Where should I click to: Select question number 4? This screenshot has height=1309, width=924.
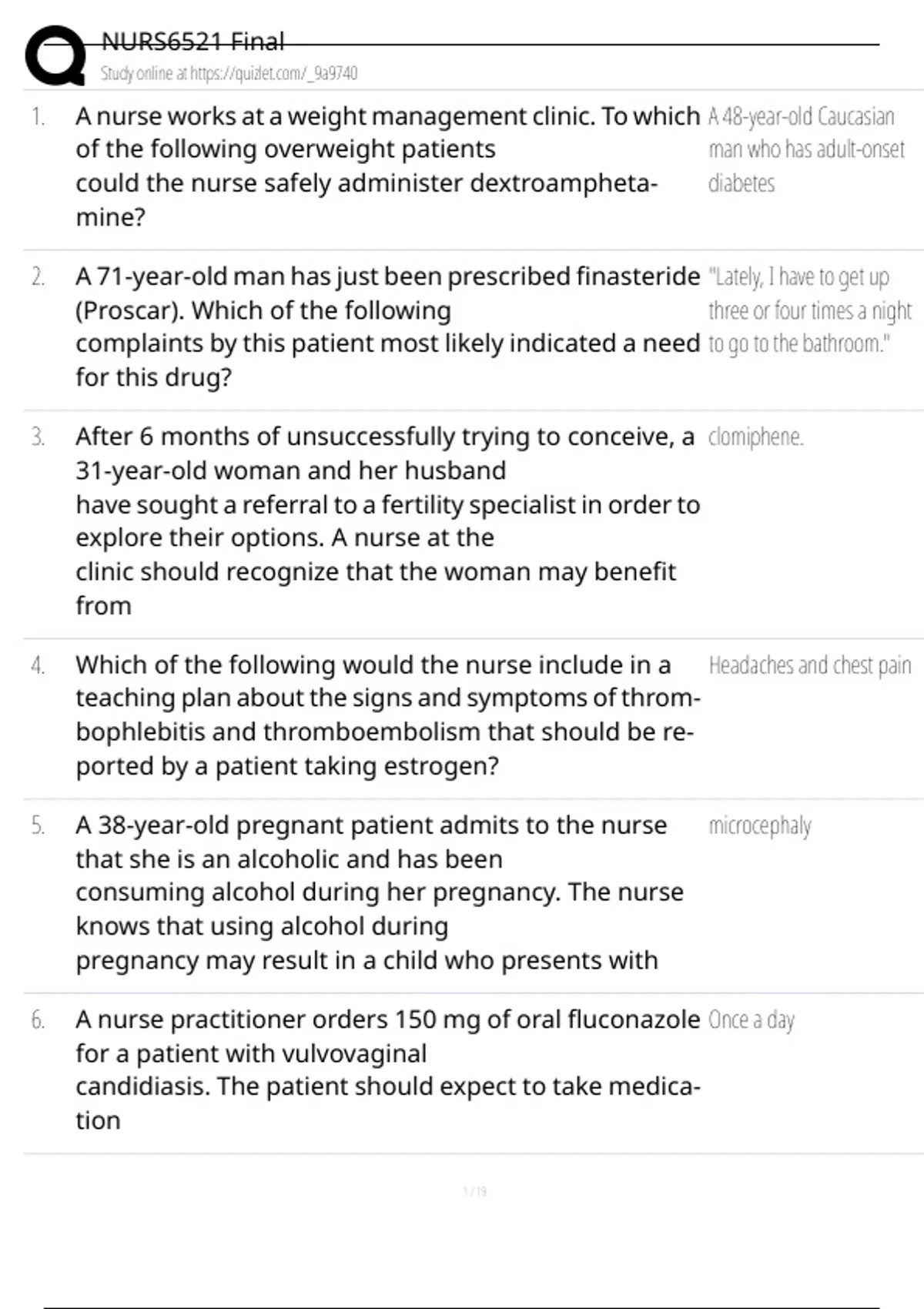click(x=38, y=665)
